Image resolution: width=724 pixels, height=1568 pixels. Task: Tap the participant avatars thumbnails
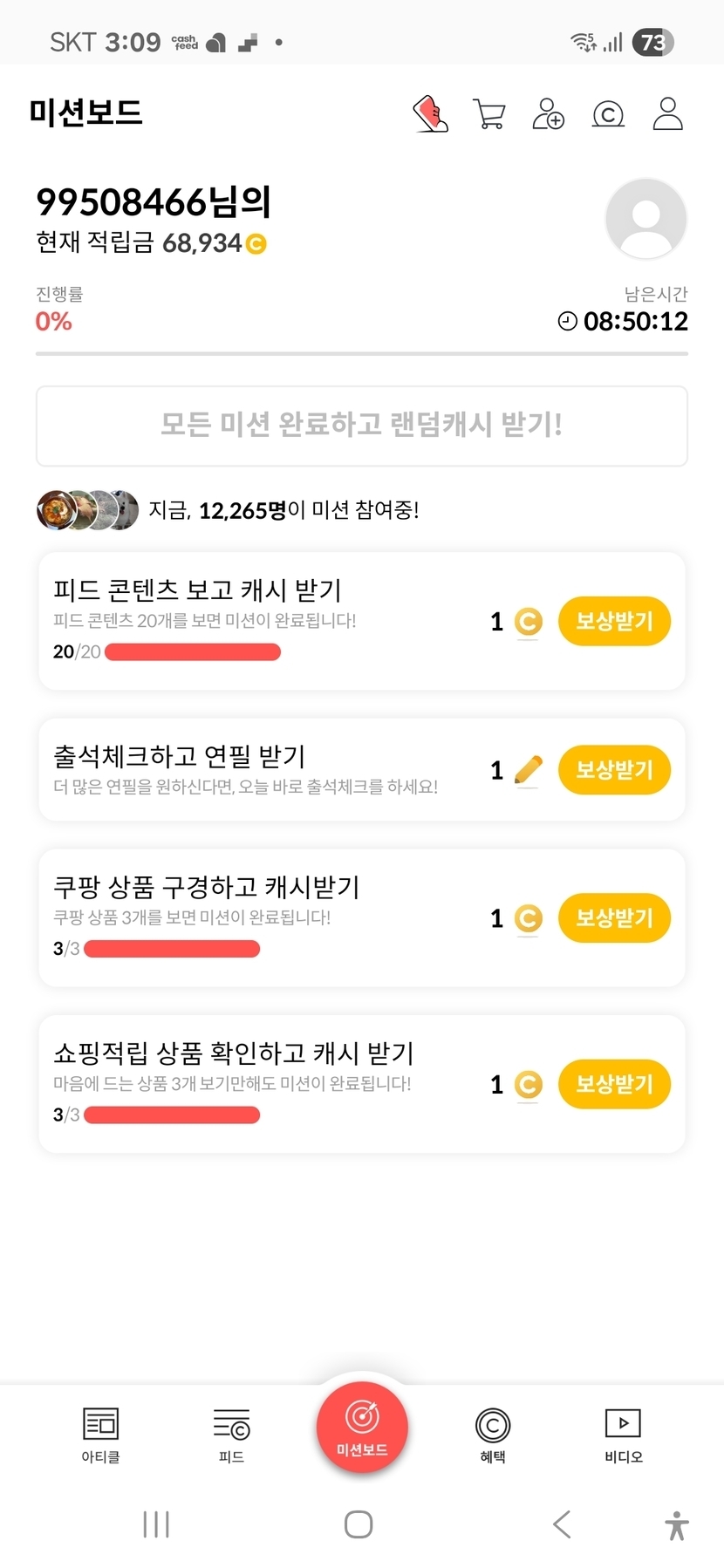click(x=87, y=510)
